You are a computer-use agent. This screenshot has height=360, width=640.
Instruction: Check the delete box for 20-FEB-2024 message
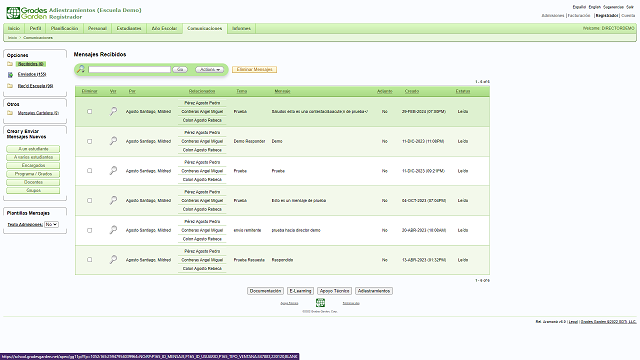89,111
